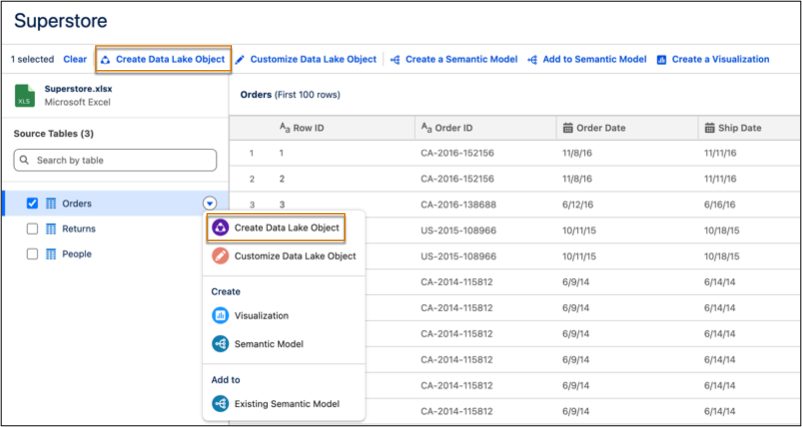
Task: Click Create a Semantic Model toolbar button
Action: [454, 59]
